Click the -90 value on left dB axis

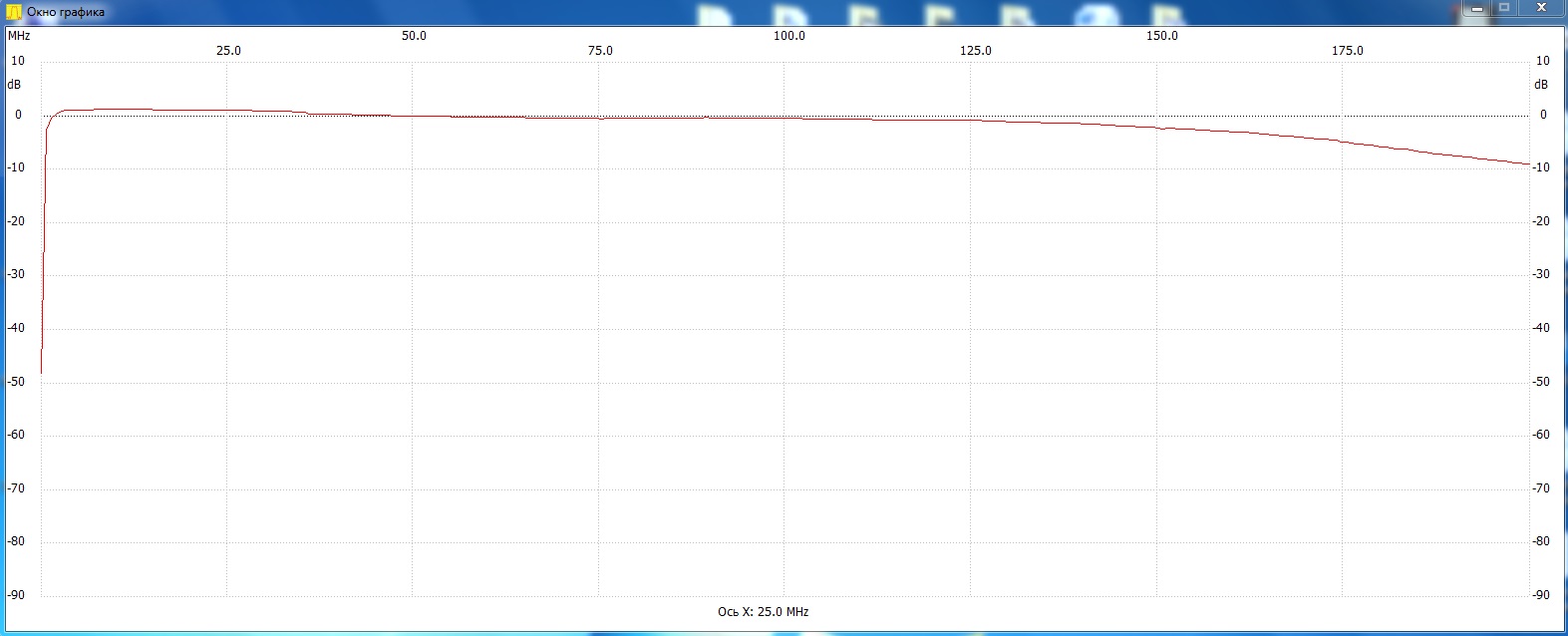coord(16,595)
